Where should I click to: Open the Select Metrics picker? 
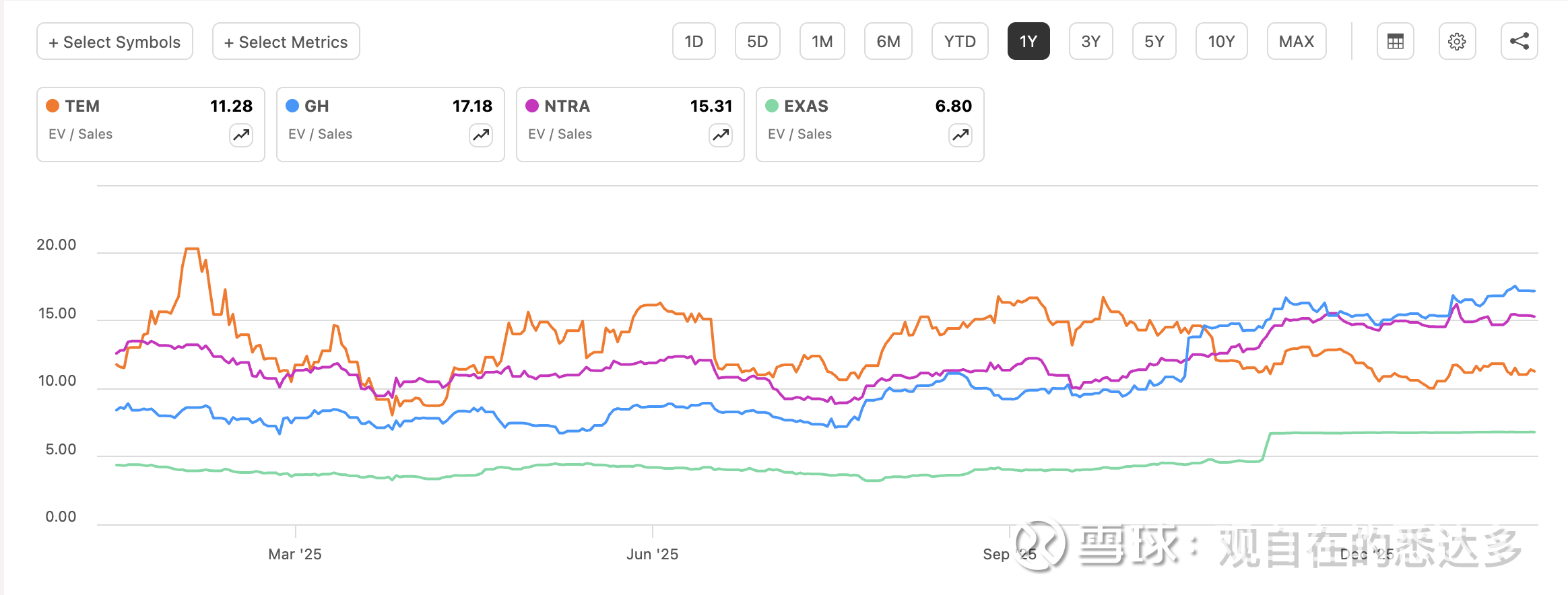coord(286,42)
